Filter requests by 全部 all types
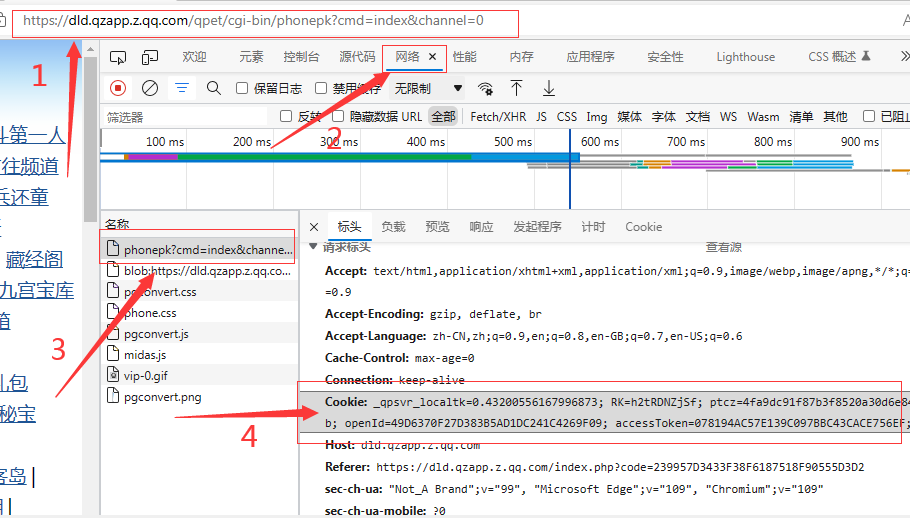910x518 pixels. (x=443, y=117)
